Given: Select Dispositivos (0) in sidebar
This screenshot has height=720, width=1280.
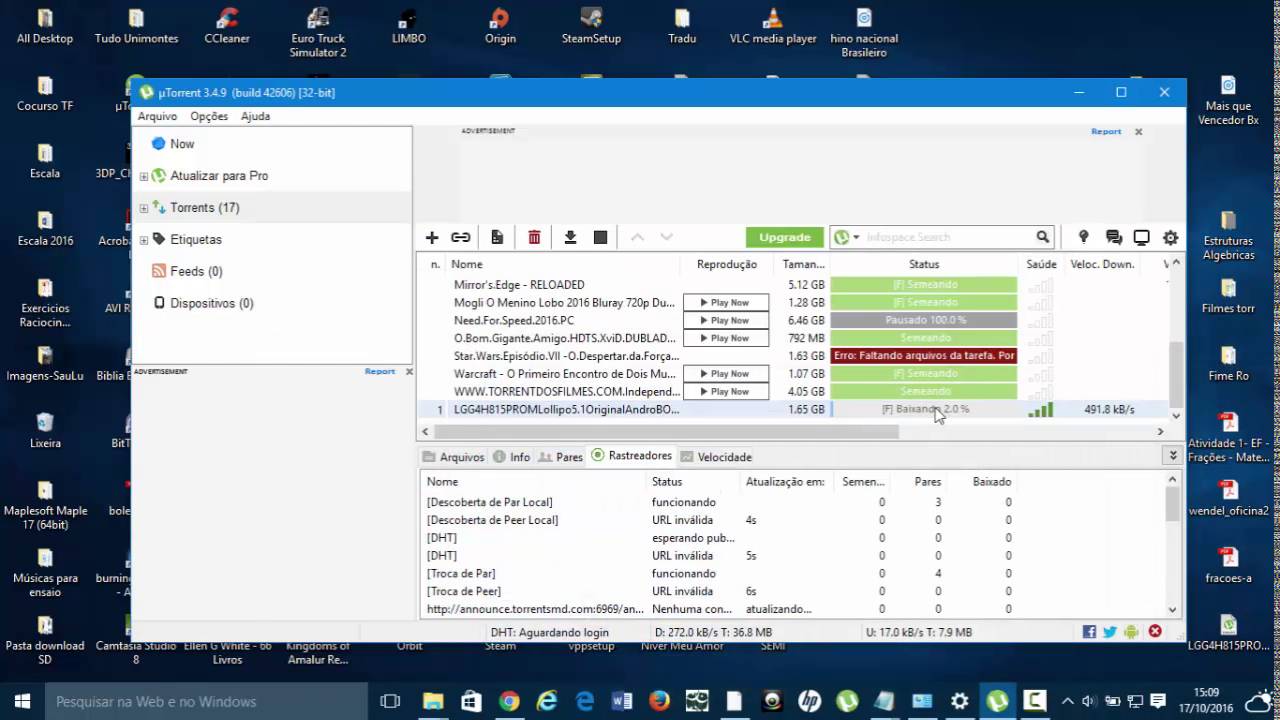Looking at the screenshot, I should [x=212, y=303].
